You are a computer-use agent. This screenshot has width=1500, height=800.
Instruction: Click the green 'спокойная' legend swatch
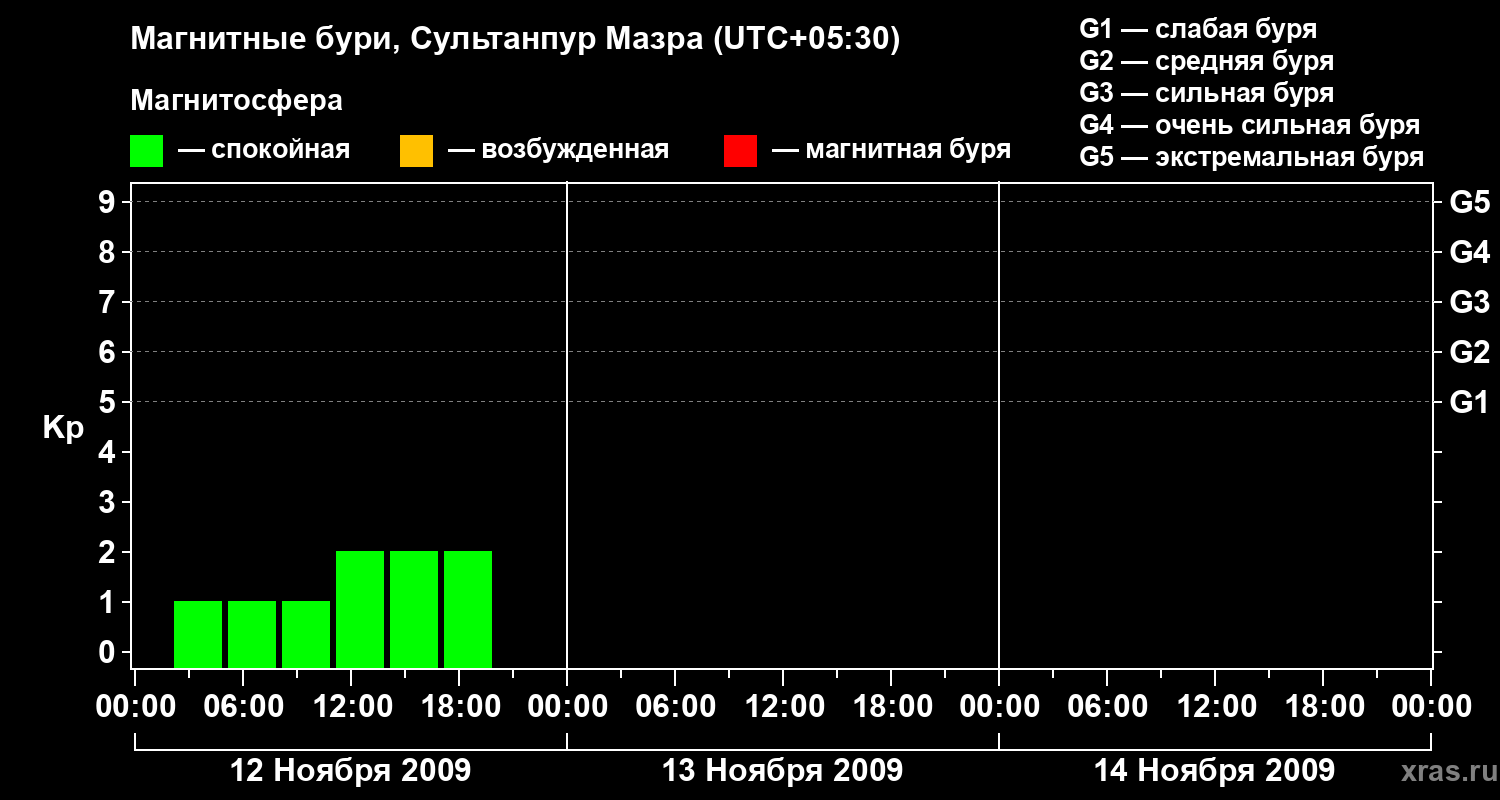[146, 151]
